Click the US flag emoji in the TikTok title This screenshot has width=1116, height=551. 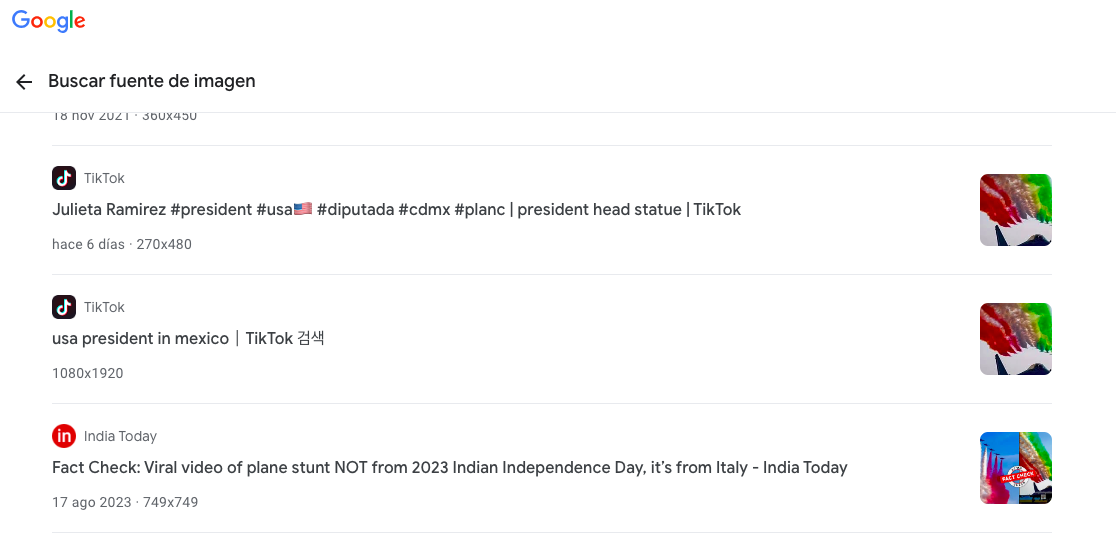coord(303,210)
